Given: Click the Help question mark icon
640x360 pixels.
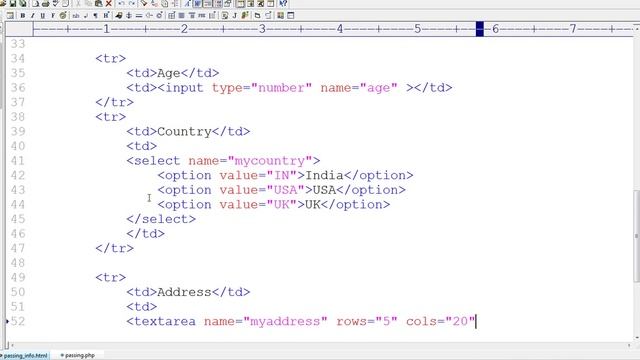Looking at the screenshot, I should click(283, 3).
